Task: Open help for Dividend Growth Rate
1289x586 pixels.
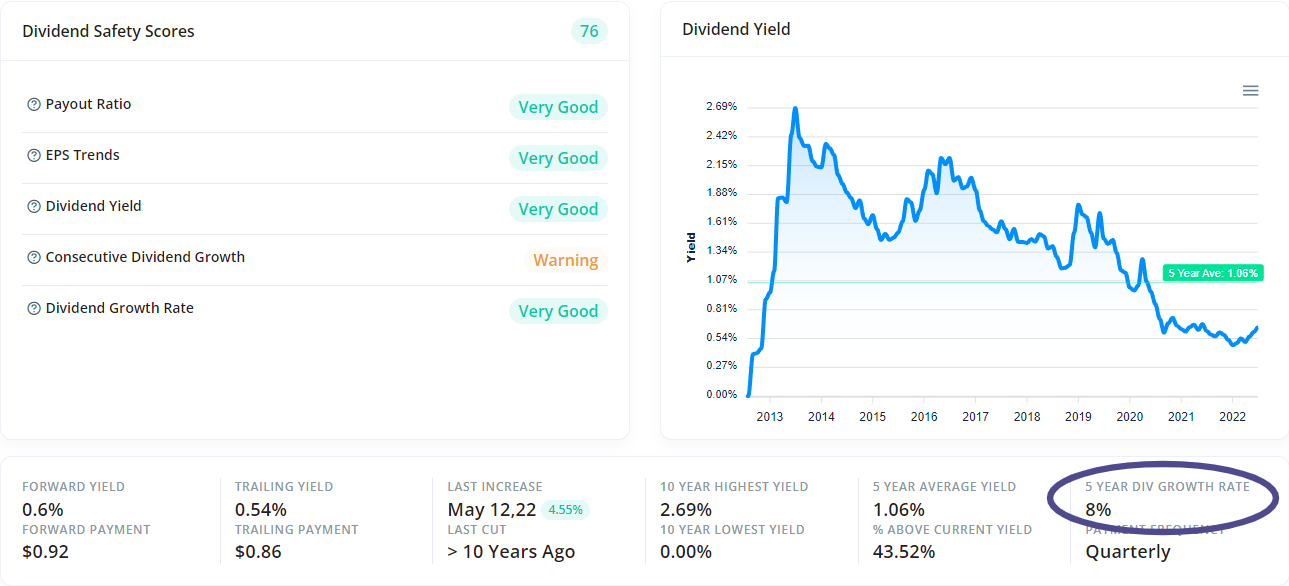Action: point(33,307)
